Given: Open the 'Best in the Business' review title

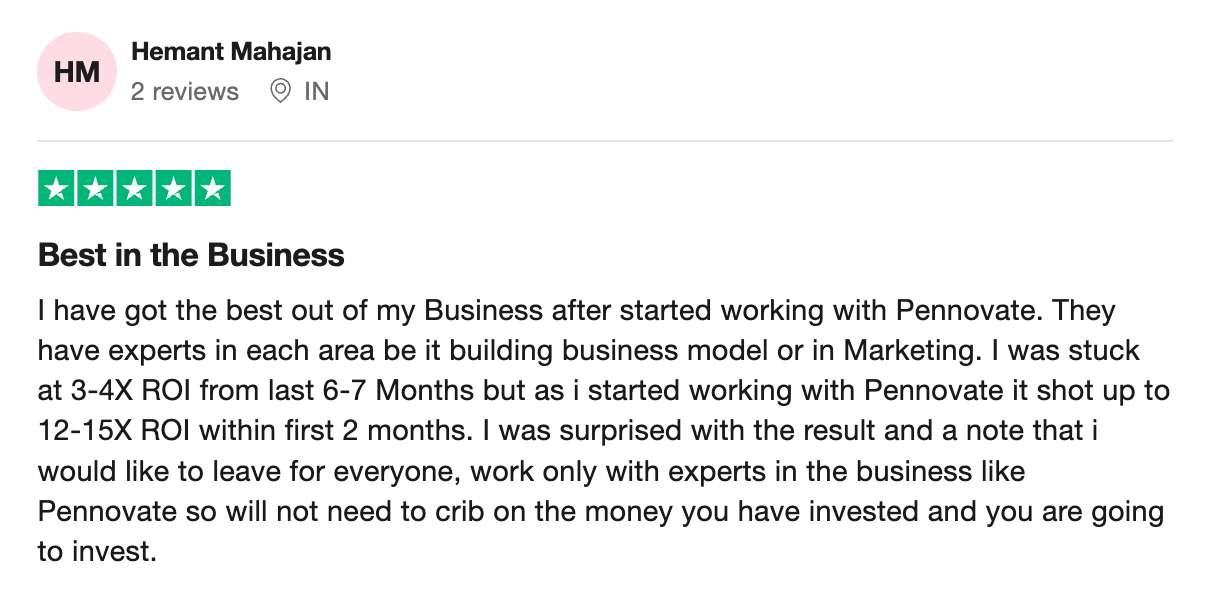Looking at the screenshot, I should [191, 255].
